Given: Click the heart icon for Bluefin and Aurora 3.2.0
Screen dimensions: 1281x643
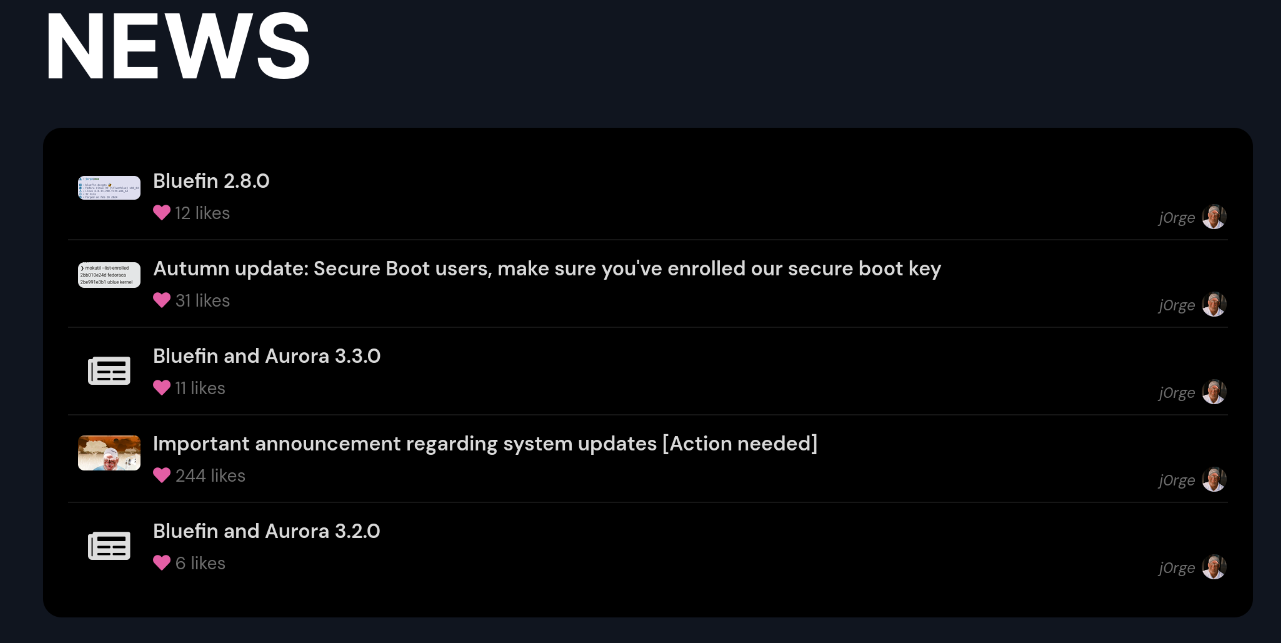Looking at the screenshot, I should click(162, 563).
